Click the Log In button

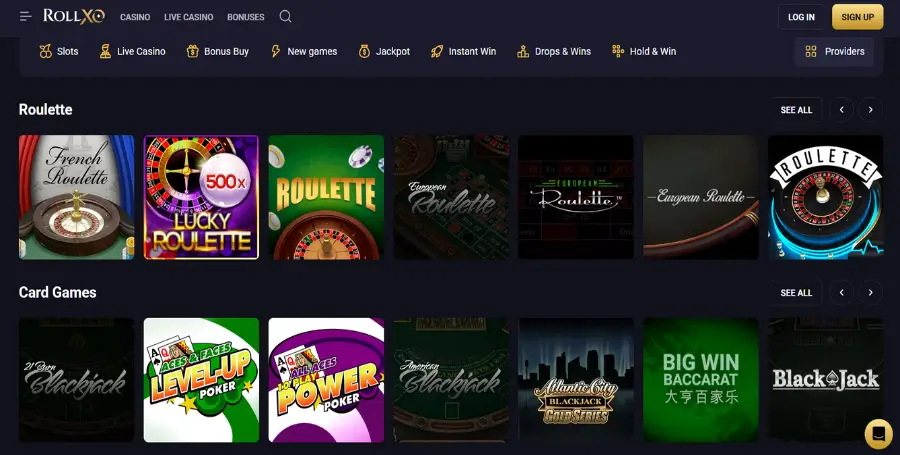tap(801, 17)
